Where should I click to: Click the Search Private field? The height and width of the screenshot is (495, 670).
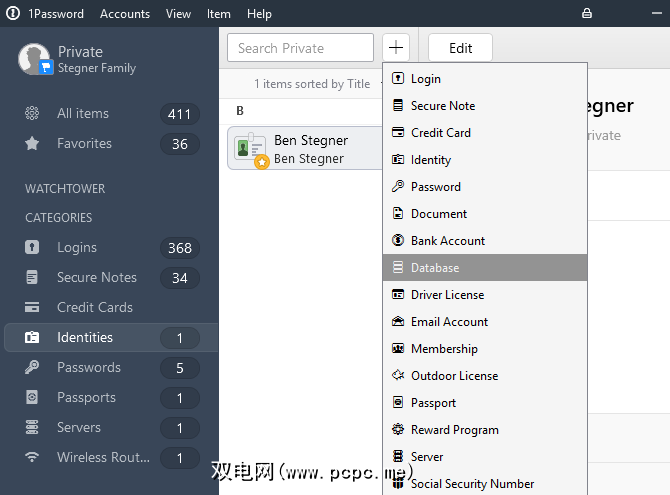tap(300, 48)
